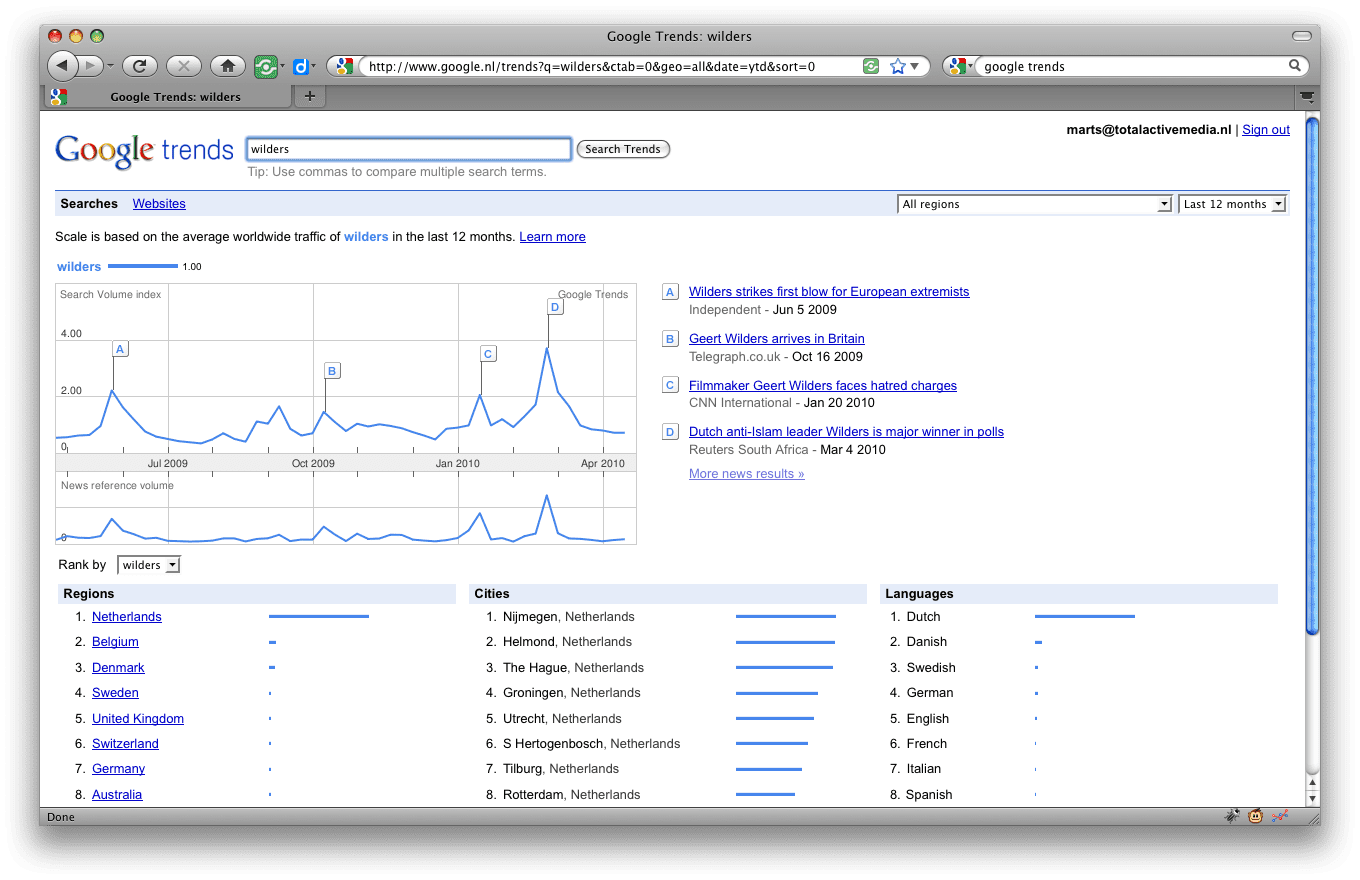This screenshot has height=880, width=1360.
Task: Click flag marker B on the chart
Action: 332,371
